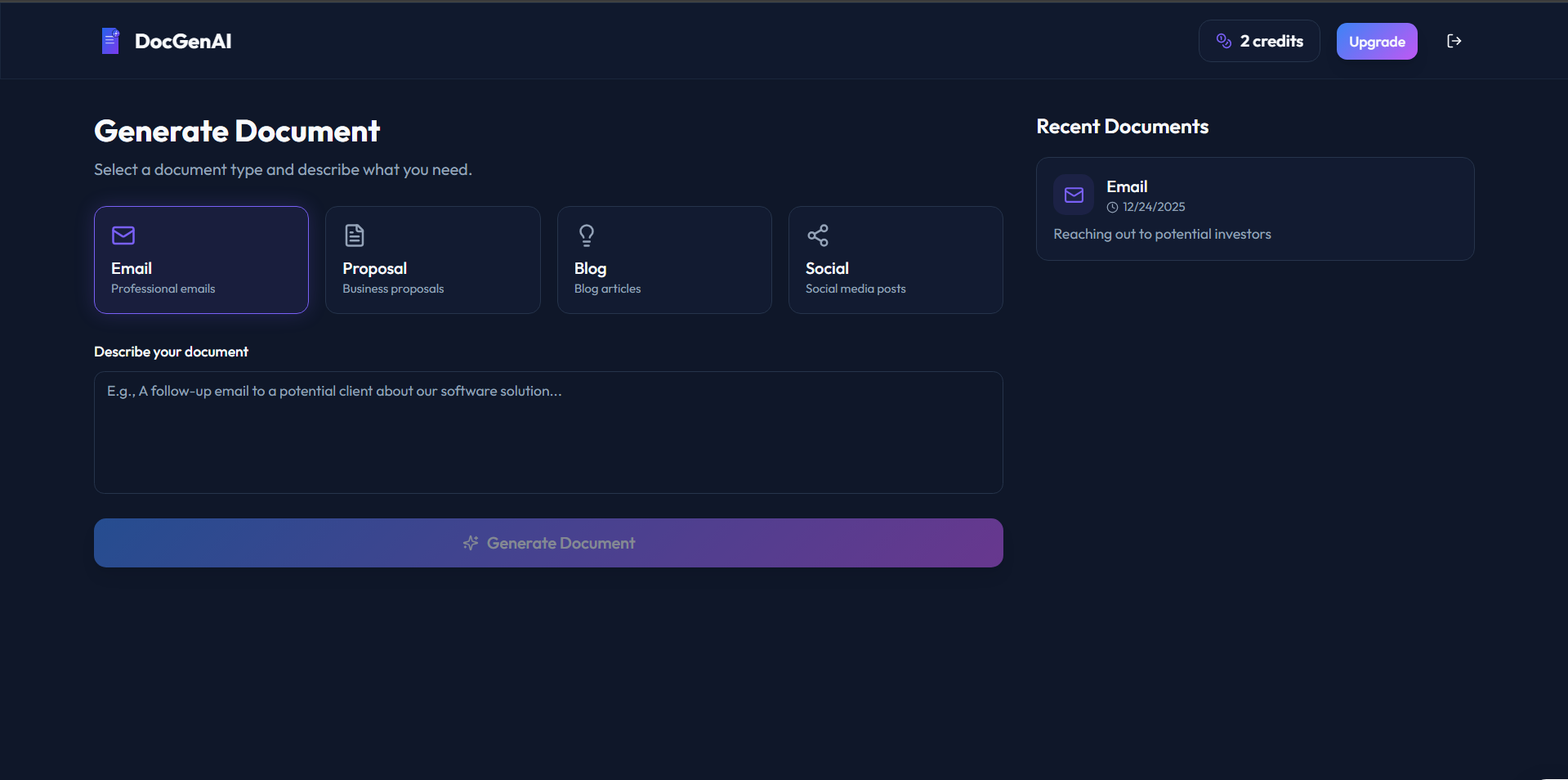
Task: Click the DocGenAI logo icon
Action: [x=110, y=41]
